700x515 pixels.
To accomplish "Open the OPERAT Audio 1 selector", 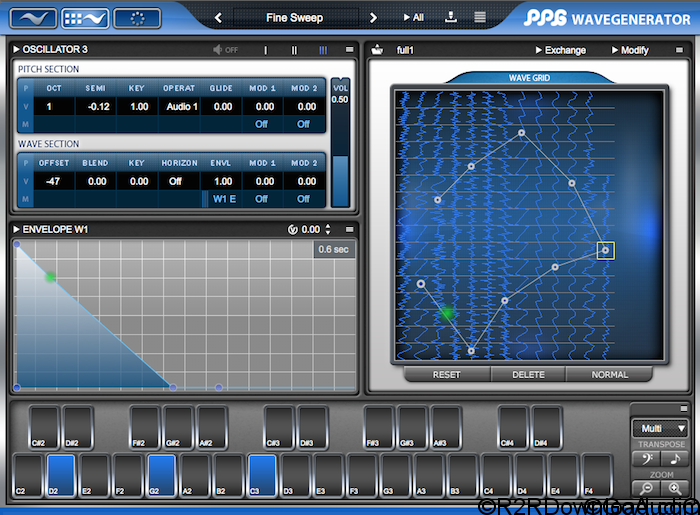I will [x=179, y=107].
